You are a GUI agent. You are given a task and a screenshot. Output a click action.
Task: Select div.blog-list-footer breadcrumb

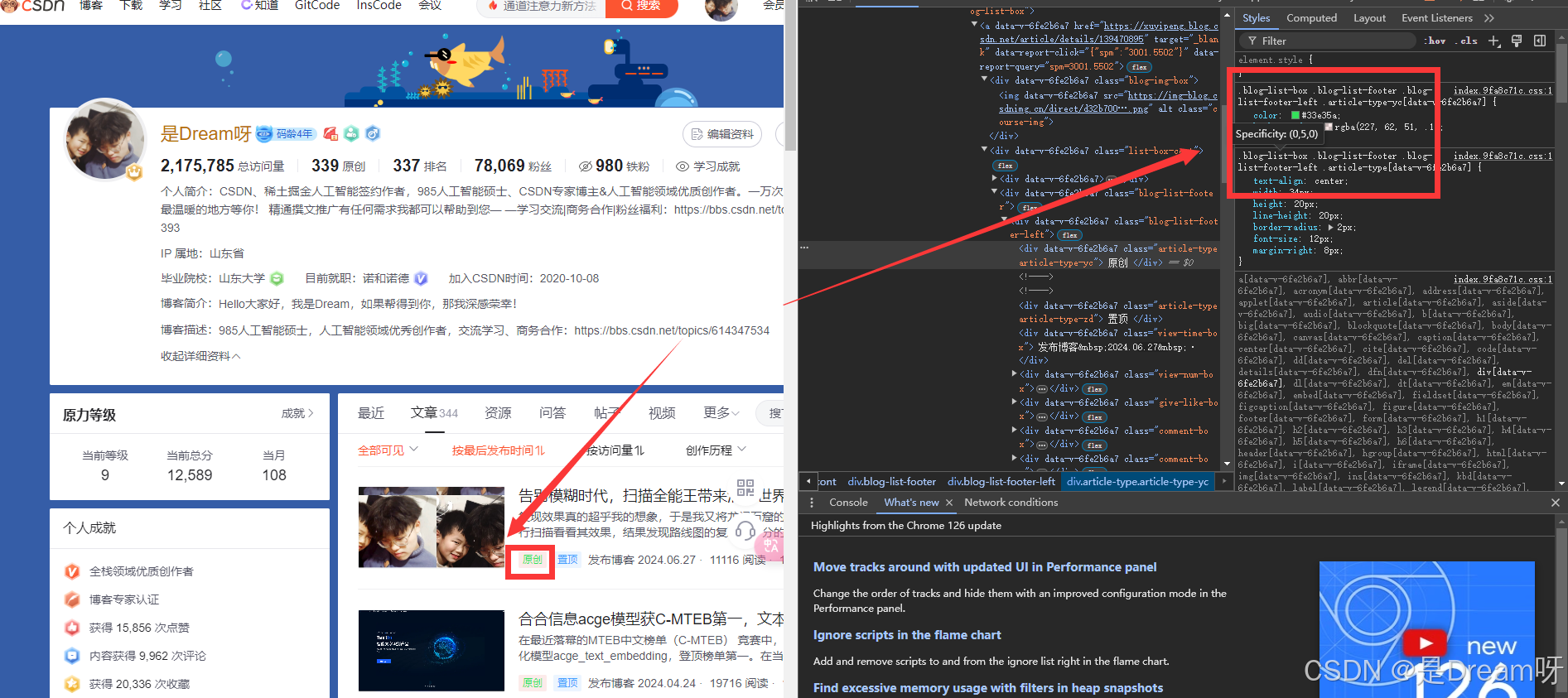[891, 481]
